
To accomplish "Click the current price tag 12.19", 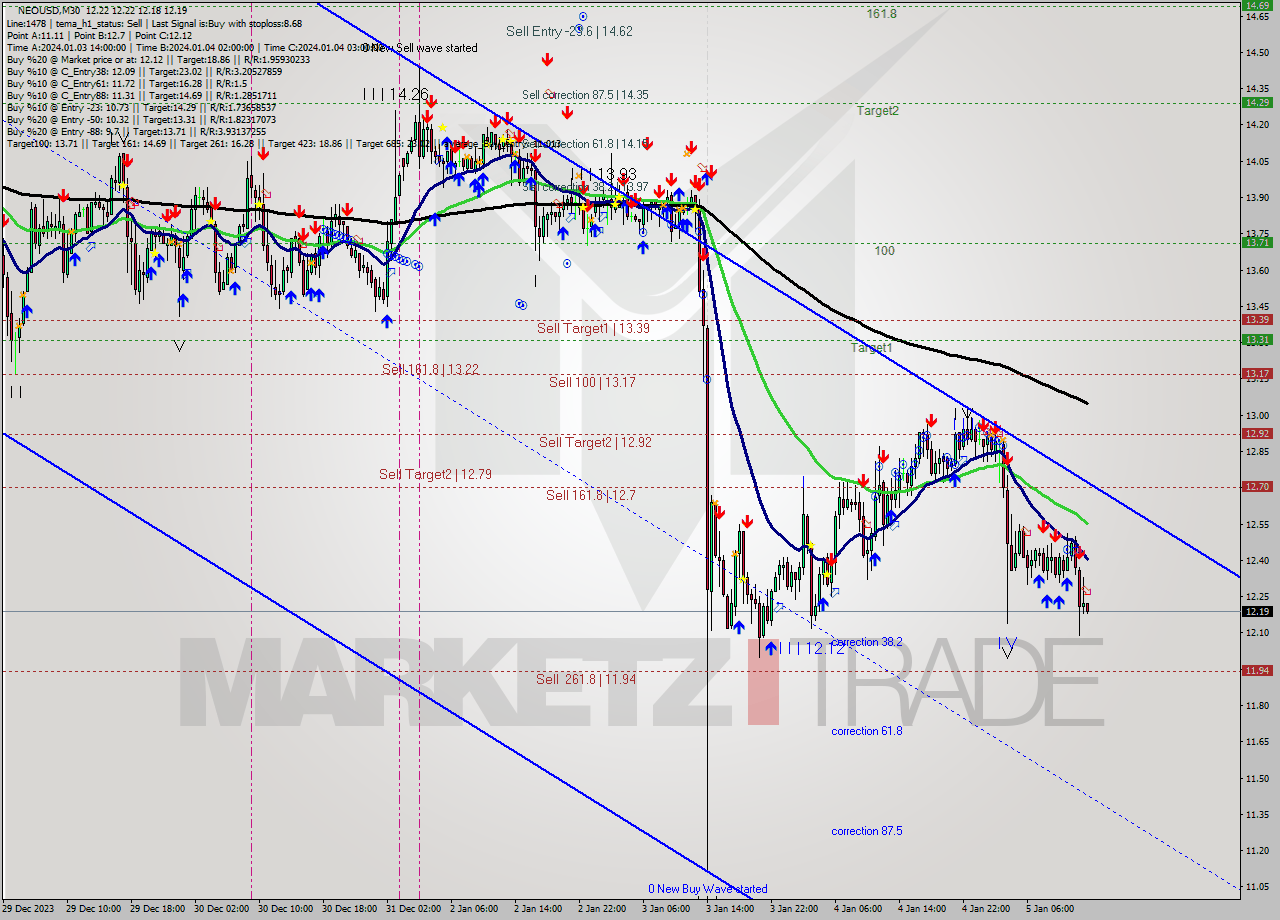I will coord(1257,611).
